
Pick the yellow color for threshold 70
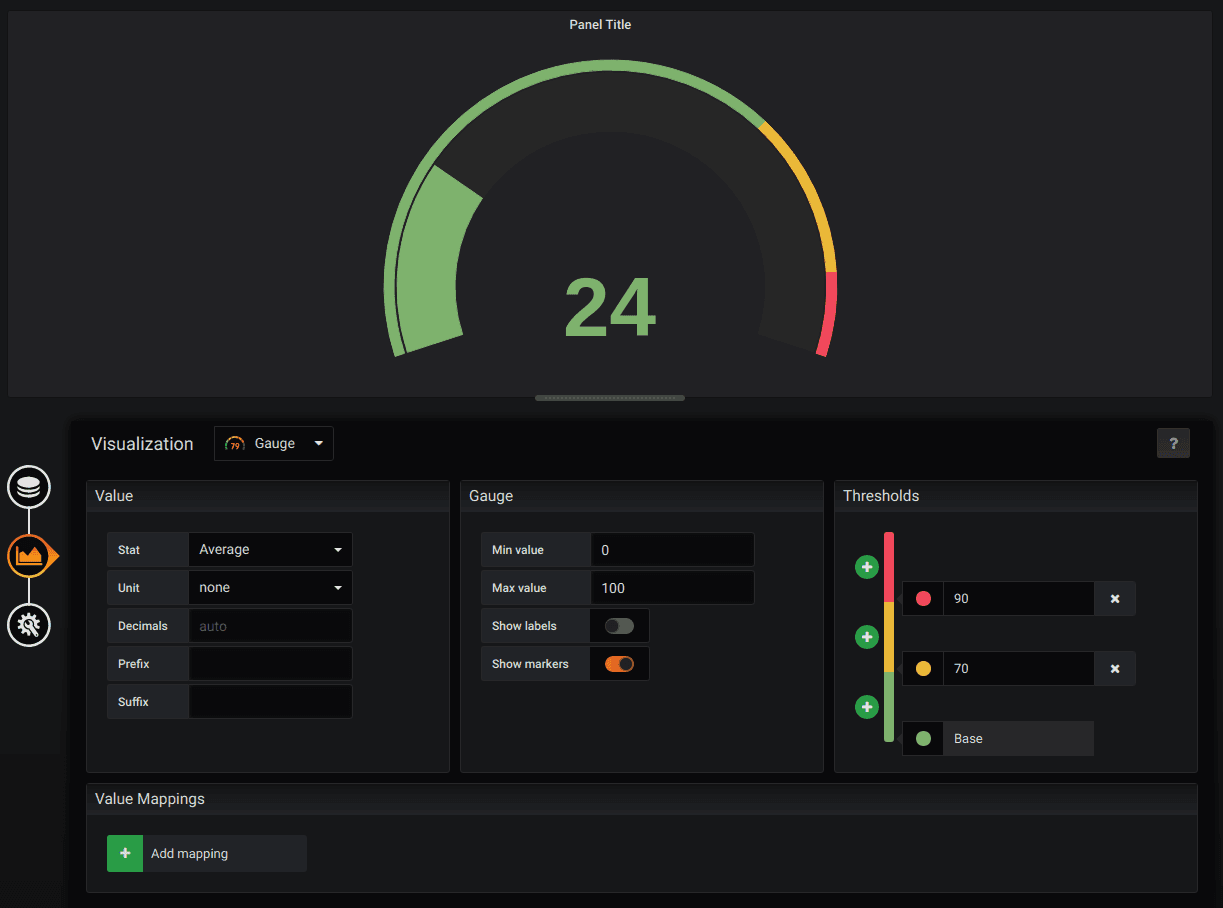point(923,669)
